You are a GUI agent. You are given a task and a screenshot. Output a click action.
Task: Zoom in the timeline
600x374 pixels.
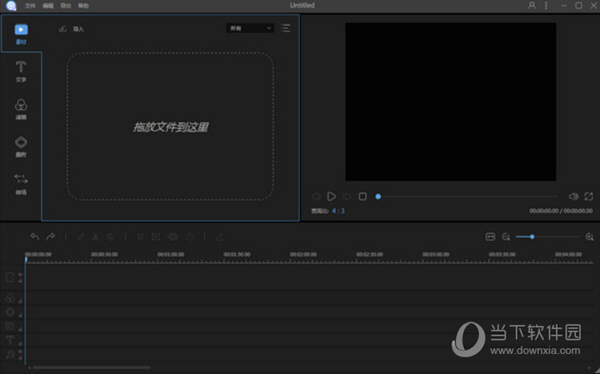pos(590,237)
